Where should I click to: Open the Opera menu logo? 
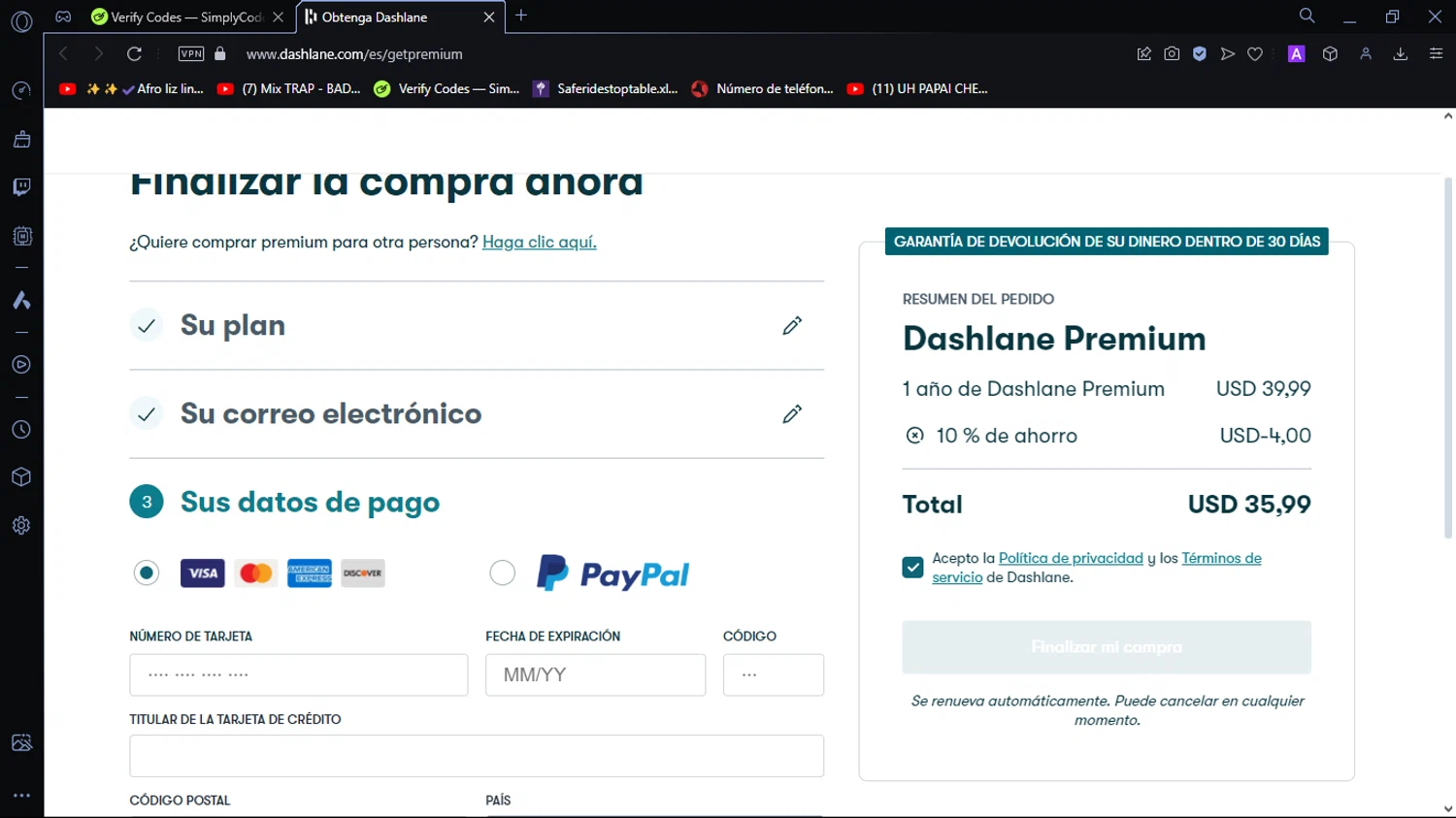point(21,21)
